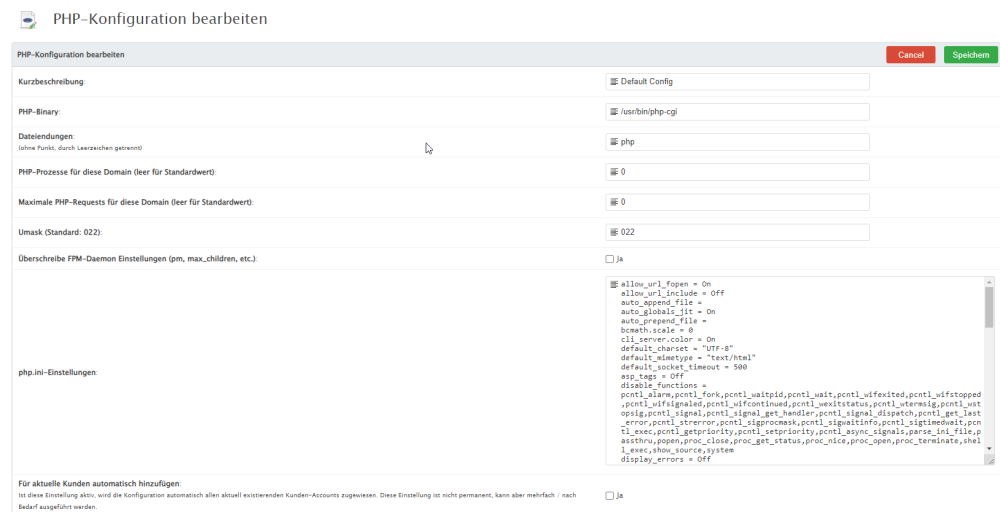Click the 'php.ini-Einstellungen:' label
Screen dimensions: 1000x512
57,372
